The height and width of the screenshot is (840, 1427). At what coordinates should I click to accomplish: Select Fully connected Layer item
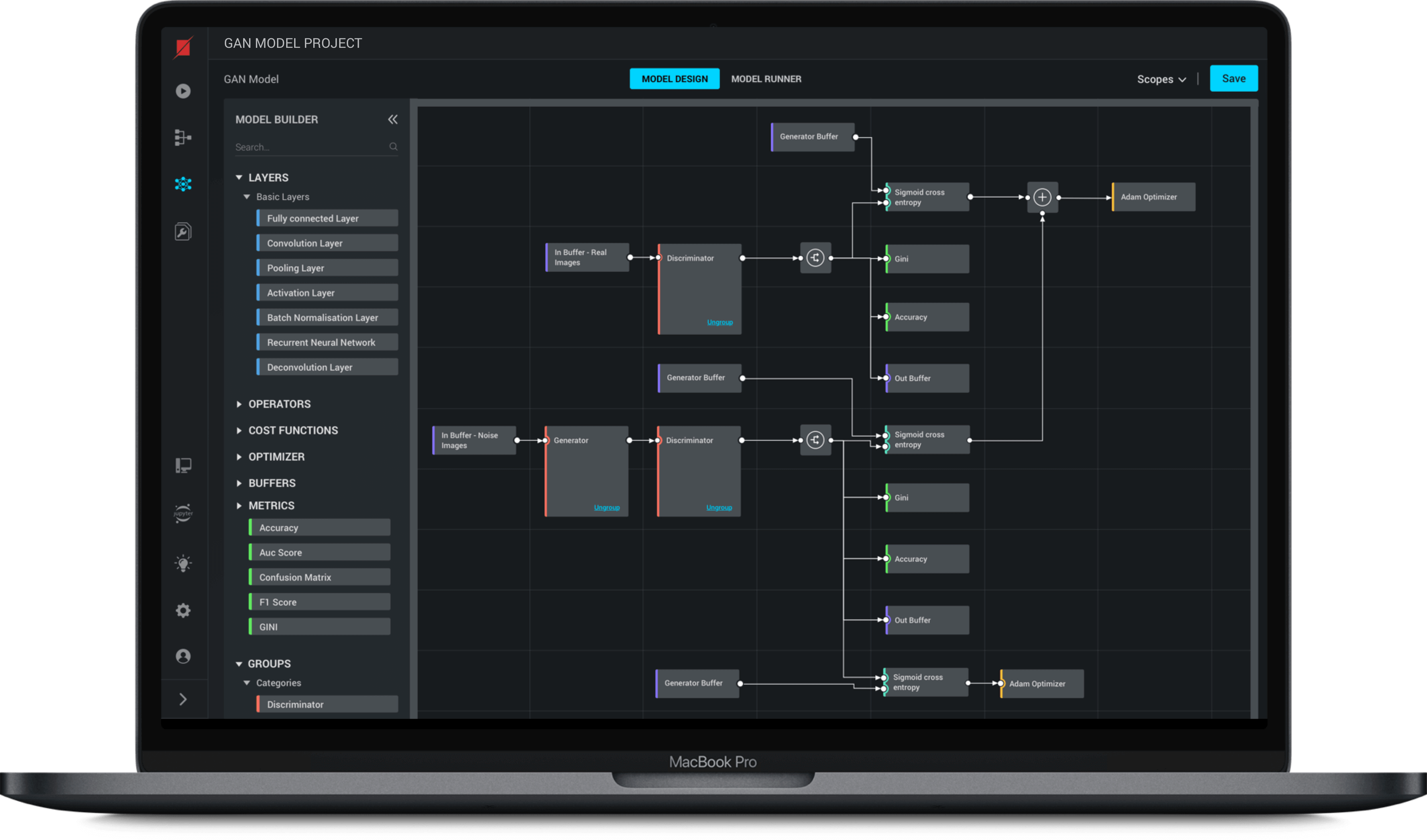point(327,218)
